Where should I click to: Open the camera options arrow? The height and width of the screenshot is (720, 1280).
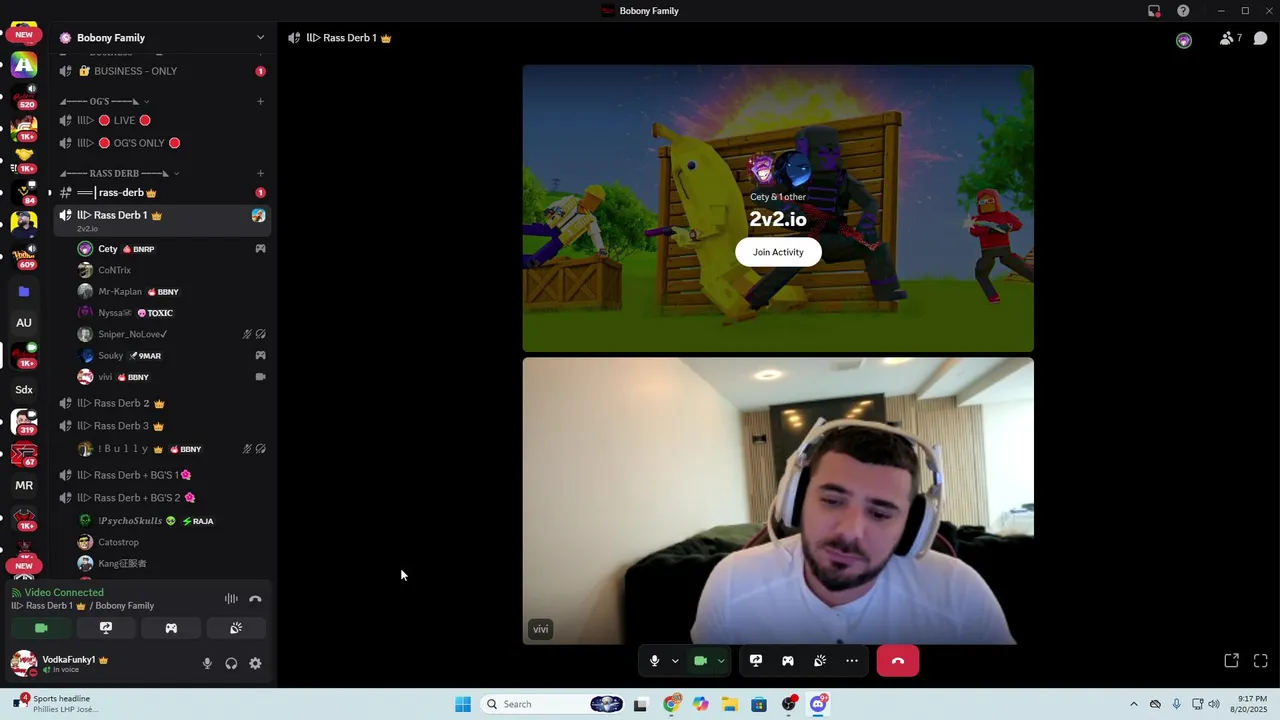pos(721,661)
